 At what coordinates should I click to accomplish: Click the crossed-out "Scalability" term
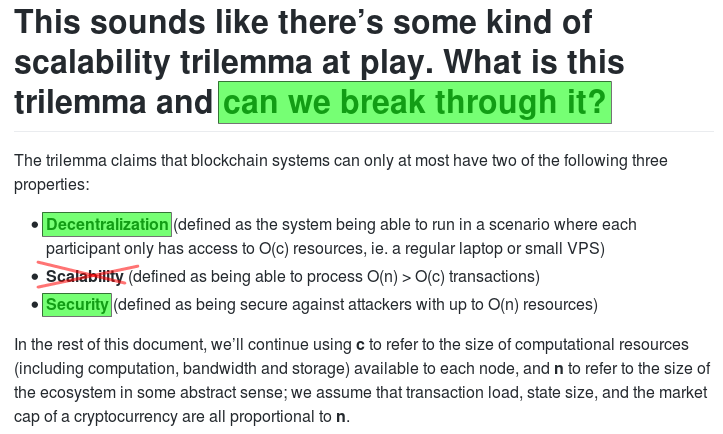pos(85,276)
